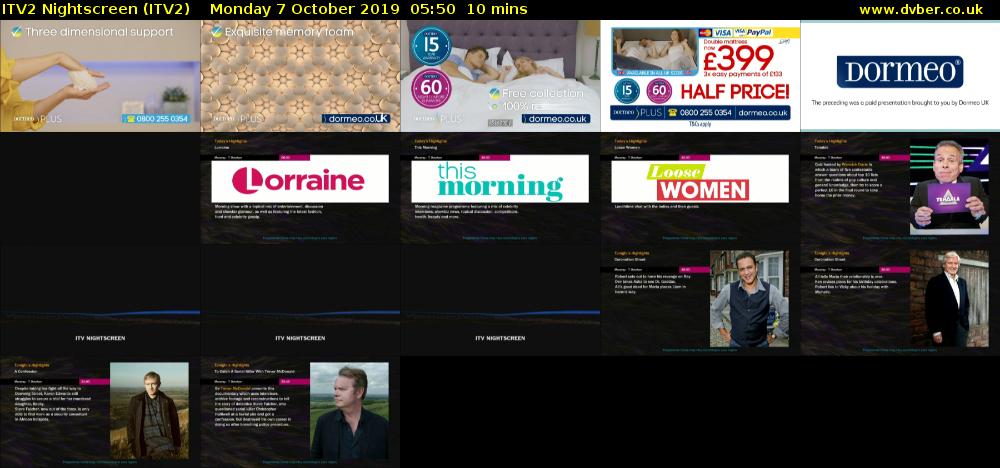This screenshot has width=1000, height=468.
Task: Open the Coronation Street thumbnail with man in waistcoat
Action: click(x=700, y=300)
